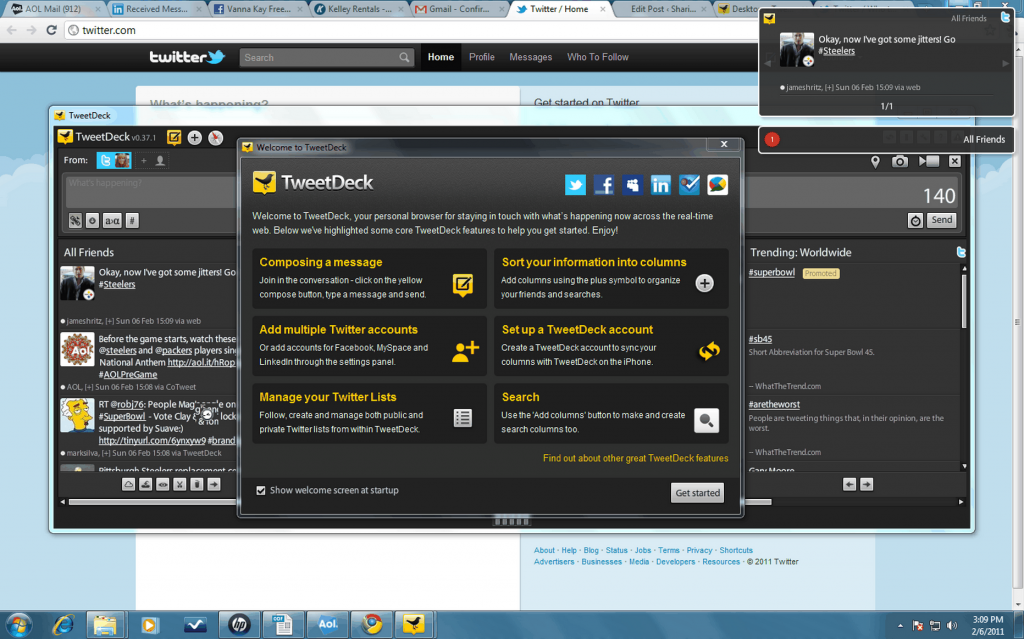Click the dotted add-account box next to From
Image resolution: width=1024 pixels, height=639 pixels.
(152, 160)
